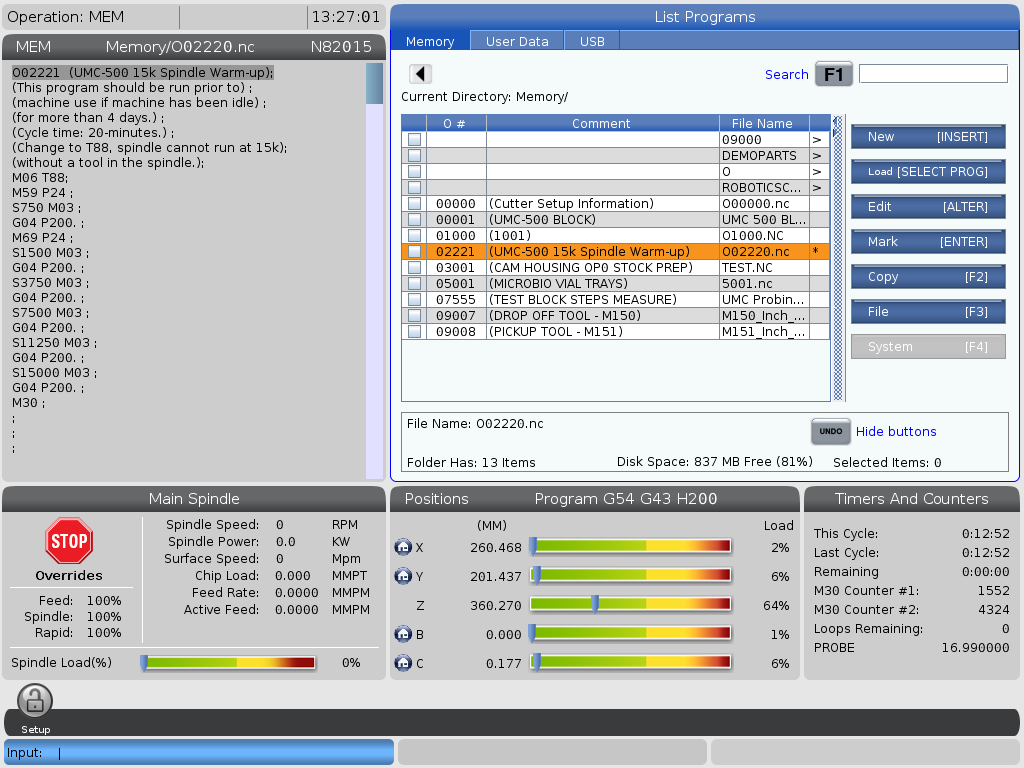This screenshot has width=1024, height=768.
Task: Click the New [INSERT] button
Action: point(927,136)
